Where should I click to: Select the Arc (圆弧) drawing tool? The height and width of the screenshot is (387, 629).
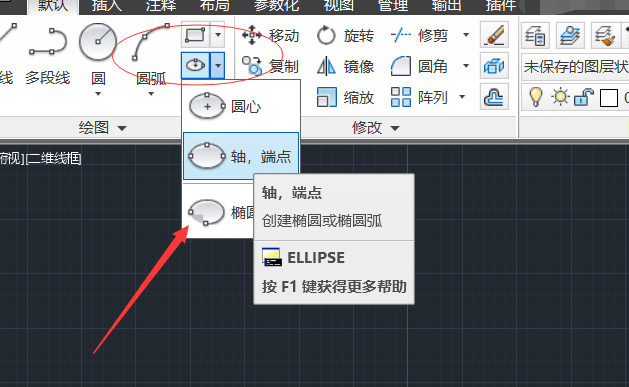point(151,54)
